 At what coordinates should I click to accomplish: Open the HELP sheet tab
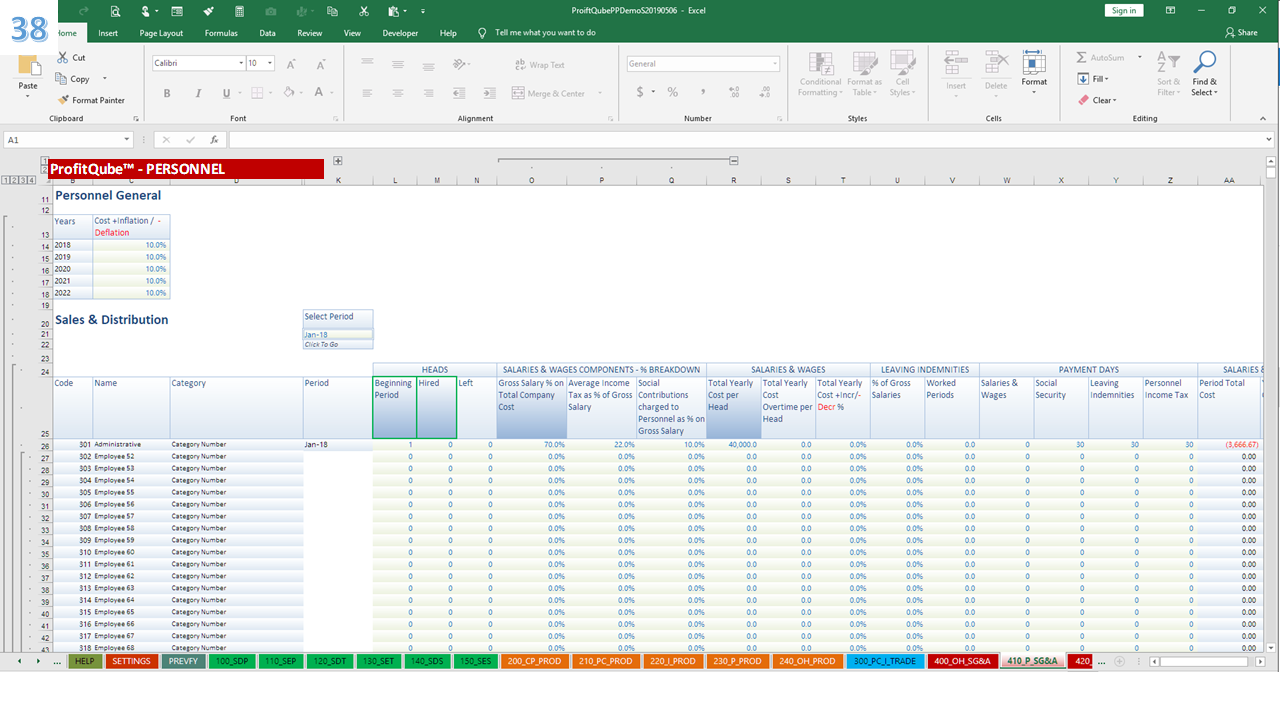point(85,661)
